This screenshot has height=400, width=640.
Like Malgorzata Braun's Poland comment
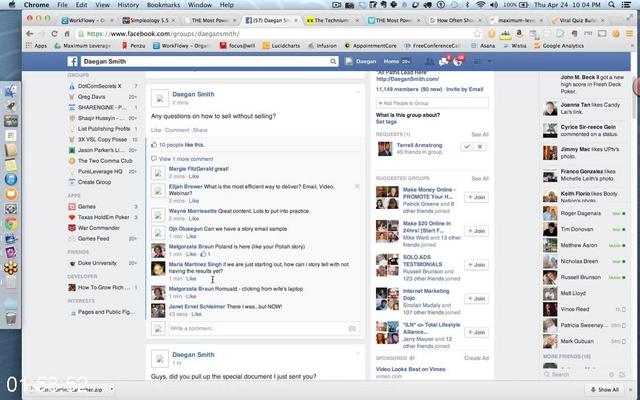[x=191, y=254]
